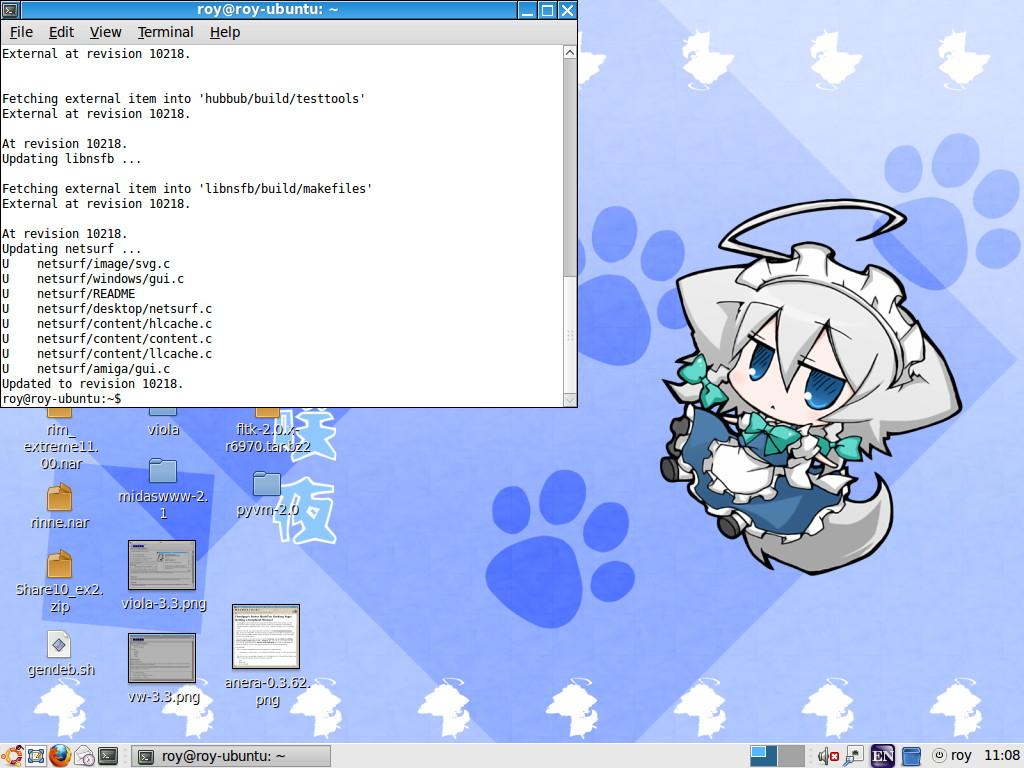Open the Evolution mail panel launcher
Viewport: 1024px width, 768px height.
(x=84, y=756)
